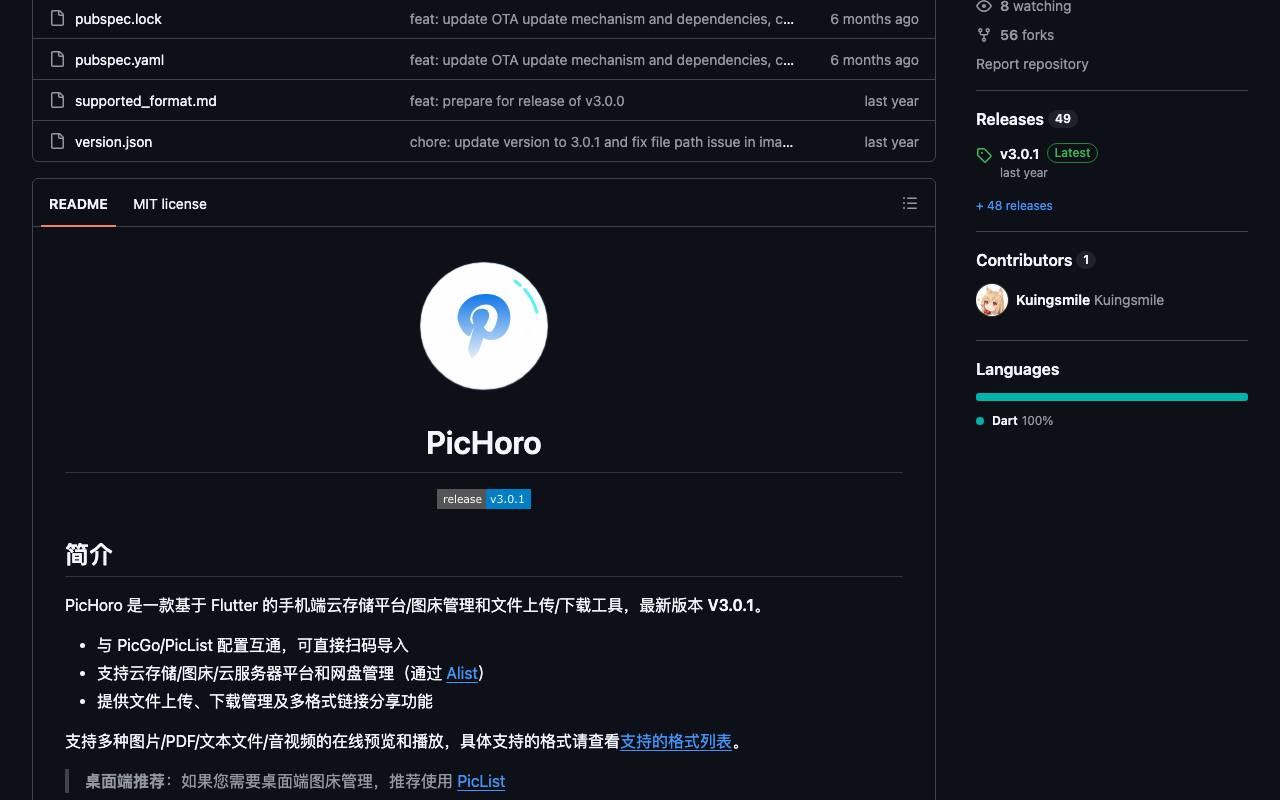Click the '6 months ago' timestamp for pubspec.yaml
Screen dimensions: 1280x800
874,60
